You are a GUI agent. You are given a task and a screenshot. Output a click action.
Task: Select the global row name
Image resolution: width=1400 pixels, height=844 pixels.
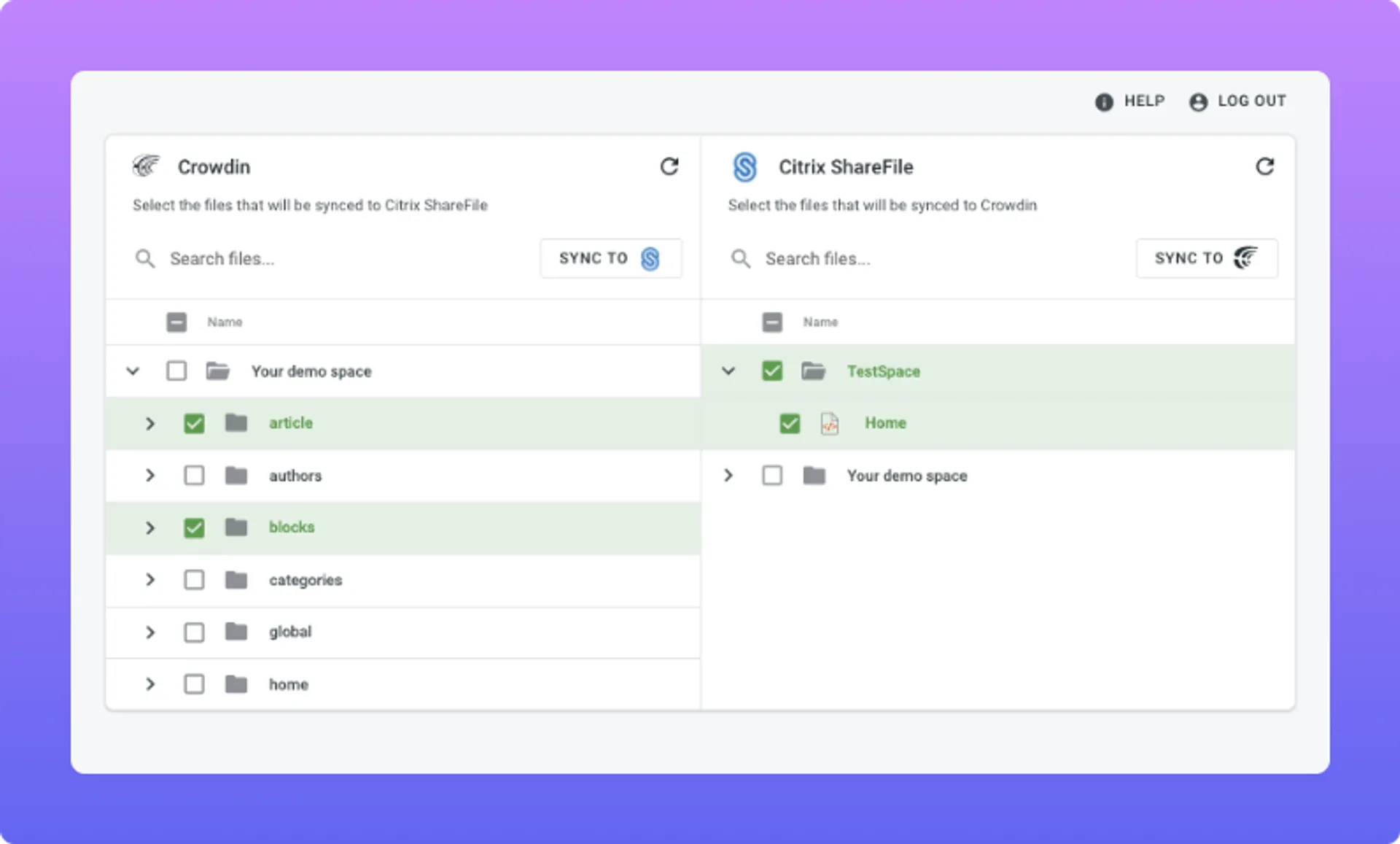pyautogui.click(x=290, y=632)
